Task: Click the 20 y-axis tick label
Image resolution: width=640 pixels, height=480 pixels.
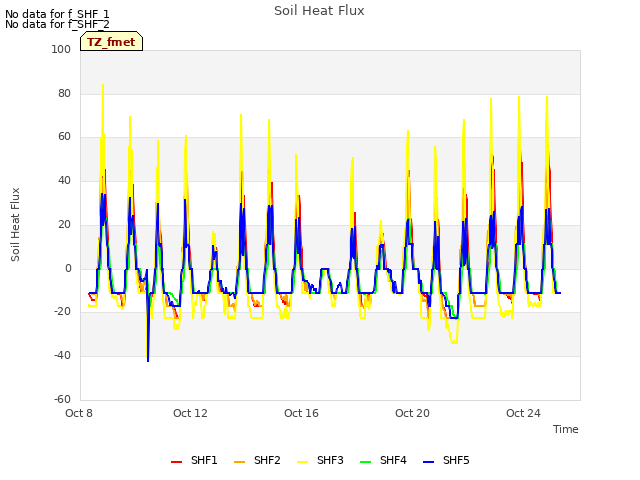Action: tap(64, 225)
